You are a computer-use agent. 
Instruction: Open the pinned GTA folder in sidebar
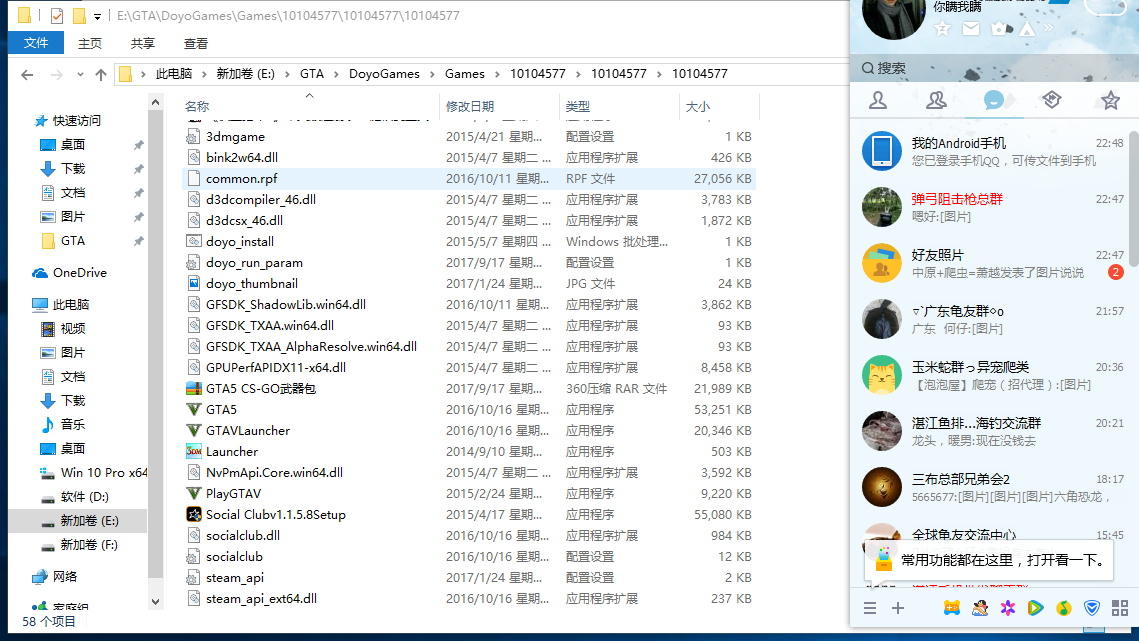click(x=73, y=241)
